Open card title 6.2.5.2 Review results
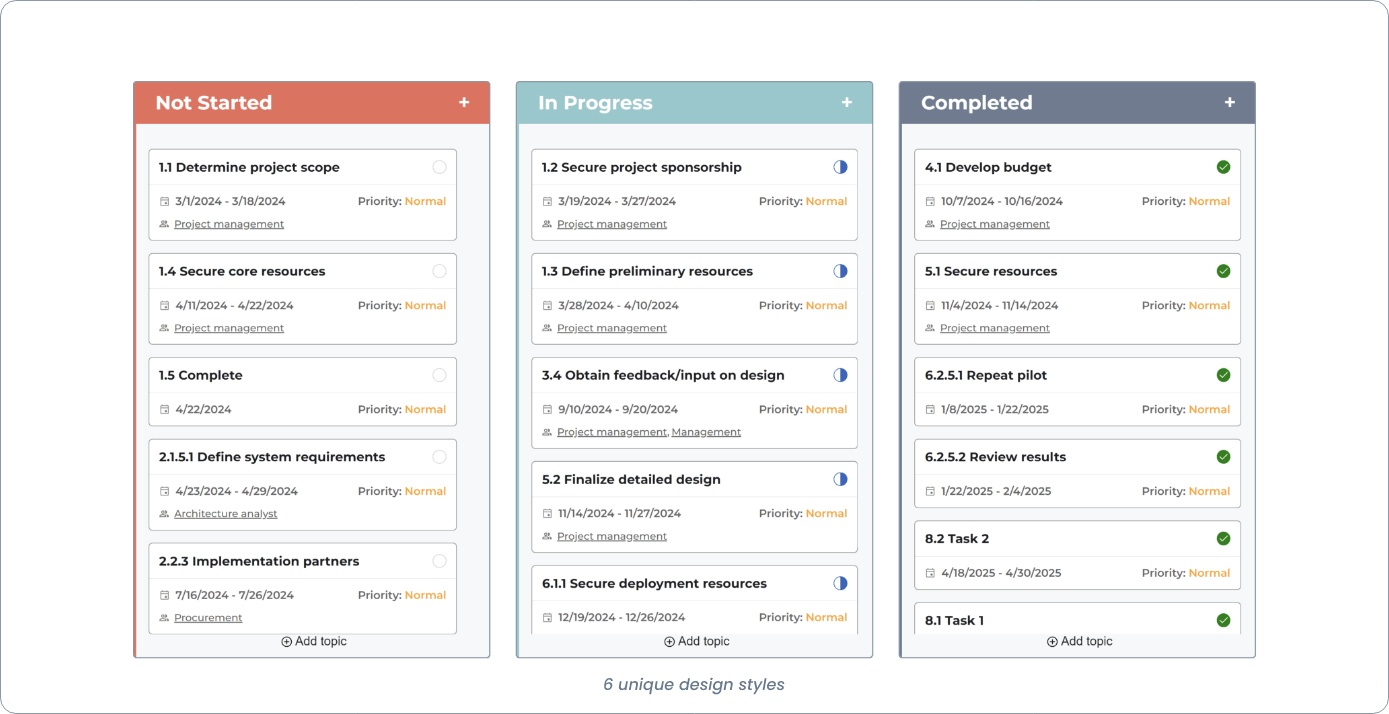Image resolution: width=1389 pixels, height=714 pixels. [x=995, y=457]
